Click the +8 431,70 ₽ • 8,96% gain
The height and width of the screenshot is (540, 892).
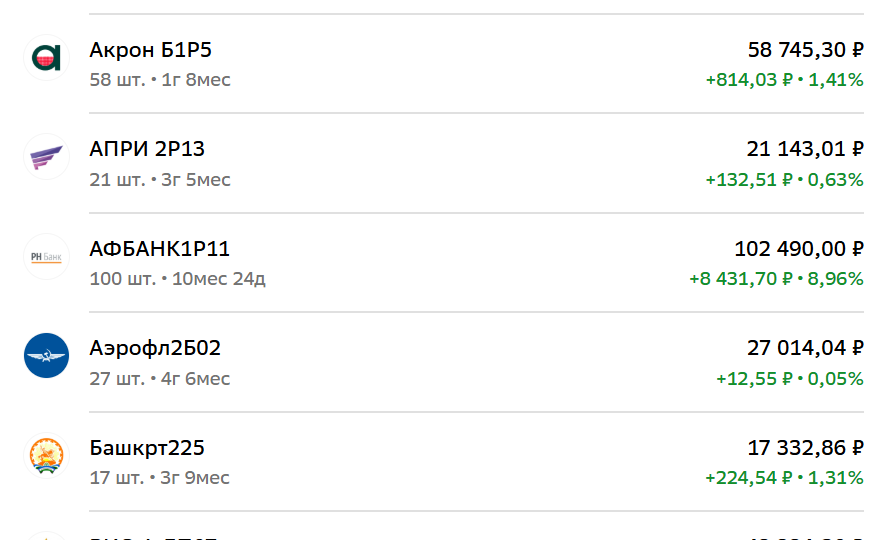tap(777, 279)
